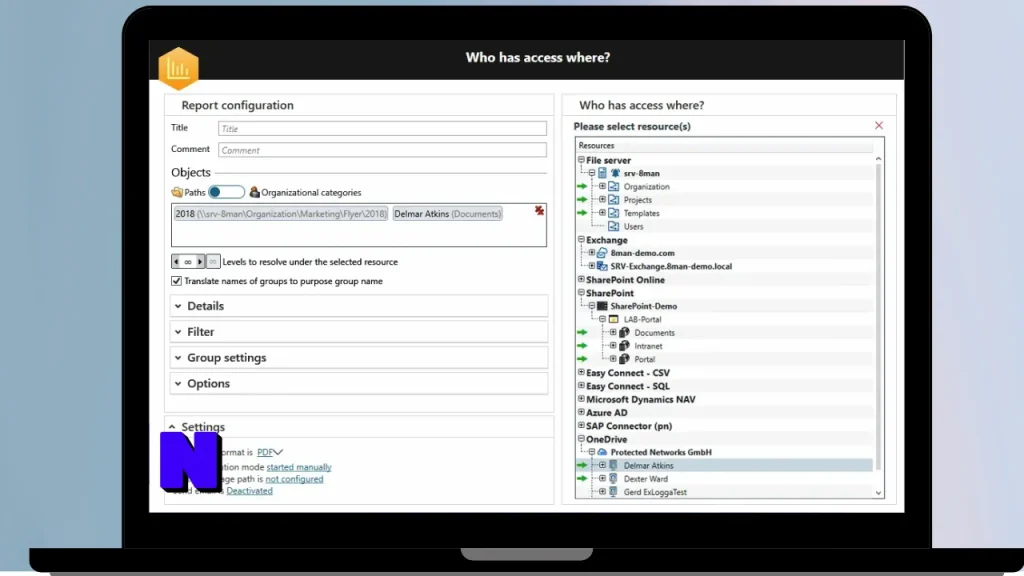Viewport: 1024px width, 576px height.
Task: Click the resources tree vertical scrollbar
Action: coord(878,317)
